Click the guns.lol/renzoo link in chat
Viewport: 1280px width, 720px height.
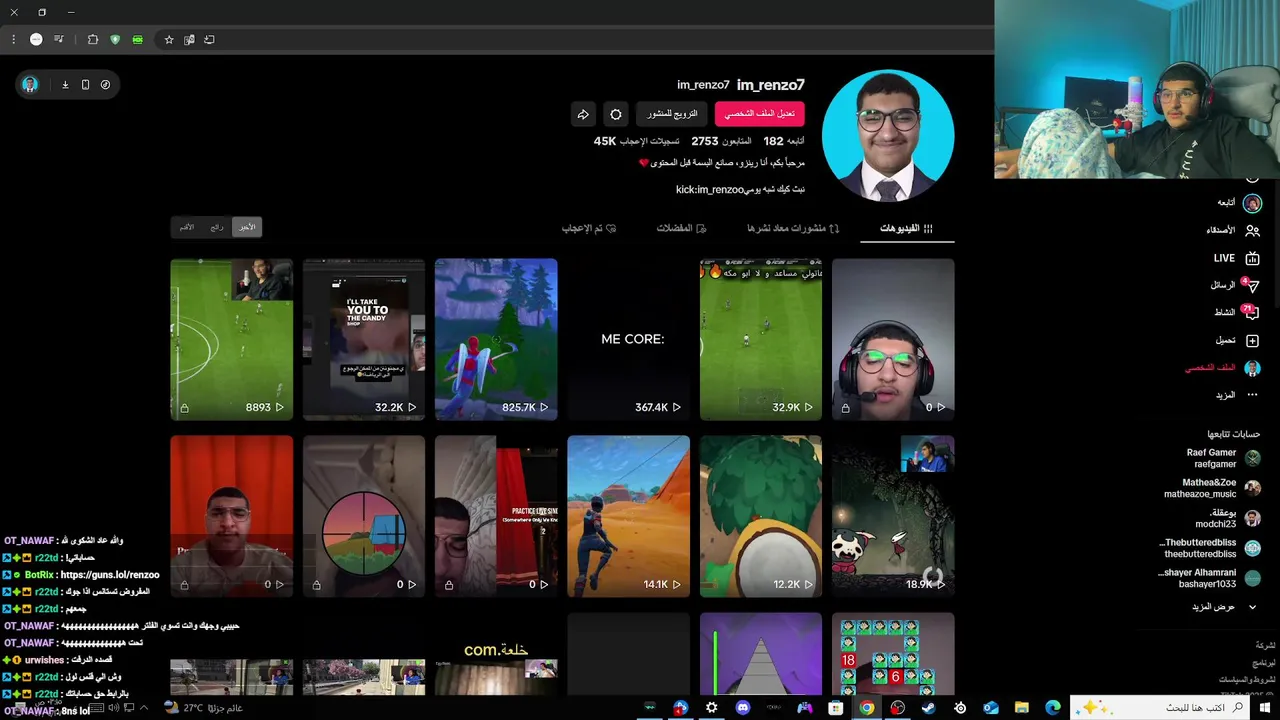click(109, 575)
